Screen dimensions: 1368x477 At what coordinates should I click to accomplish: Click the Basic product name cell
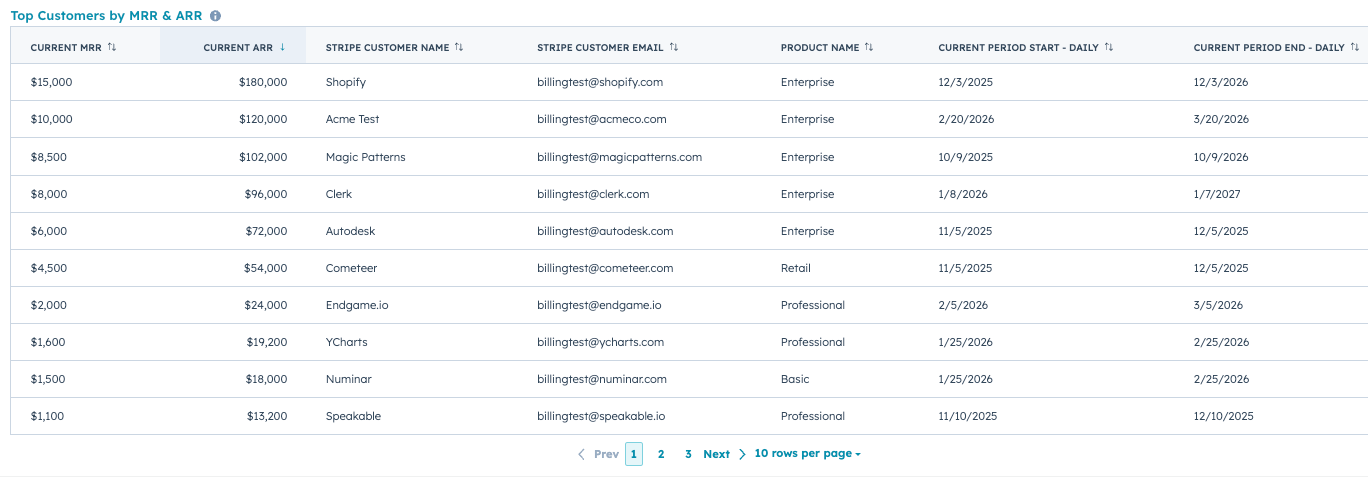(x=795, y=379)
